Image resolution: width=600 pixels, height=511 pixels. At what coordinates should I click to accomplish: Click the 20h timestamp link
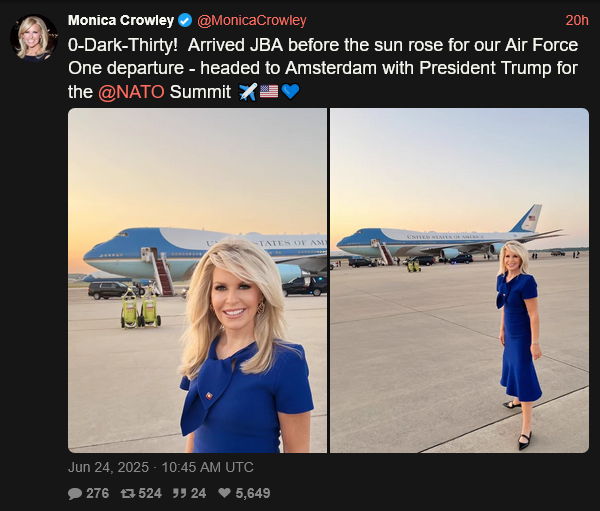click(577, 20)
